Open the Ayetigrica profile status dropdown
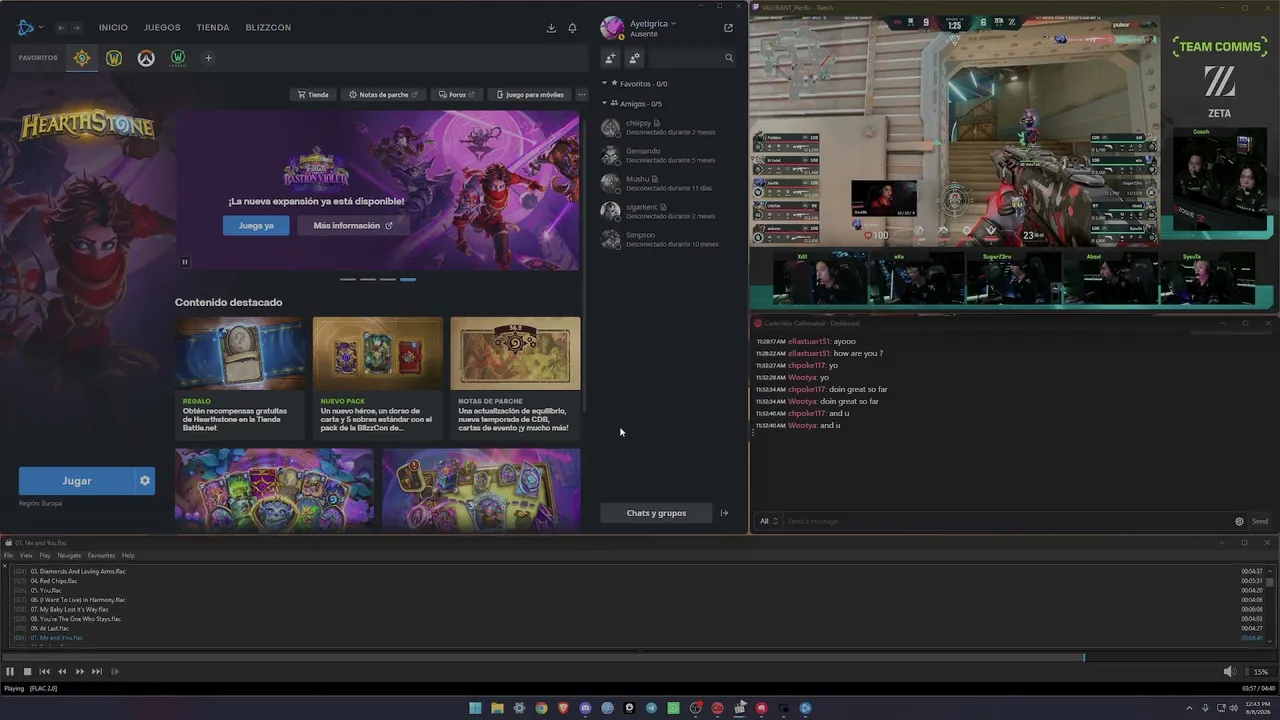Viewport: 1280px width, 720px height. click(x=653, y=23)
